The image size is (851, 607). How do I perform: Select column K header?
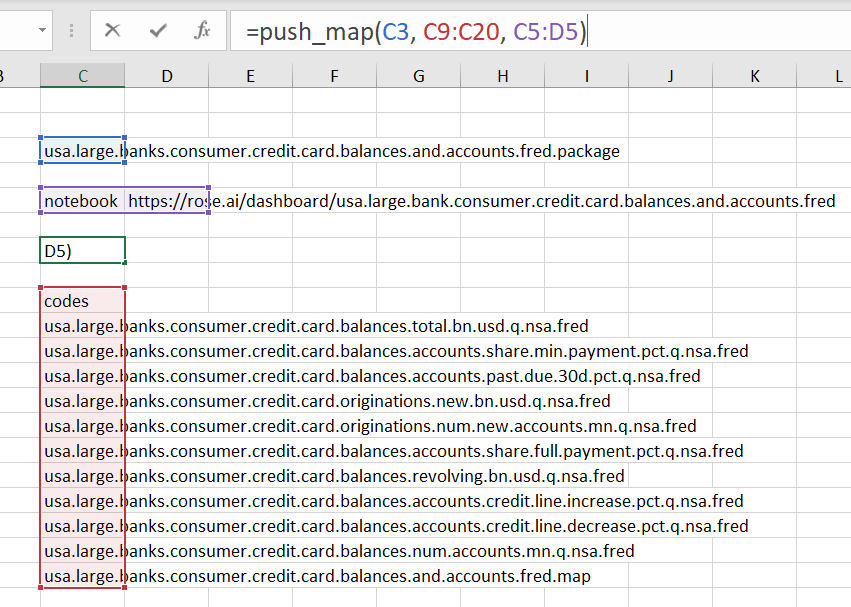755,75
